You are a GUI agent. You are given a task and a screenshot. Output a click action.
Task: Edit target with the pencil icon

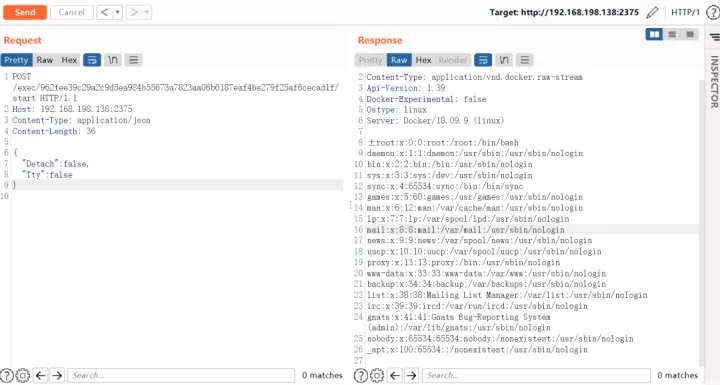(652, 12)
